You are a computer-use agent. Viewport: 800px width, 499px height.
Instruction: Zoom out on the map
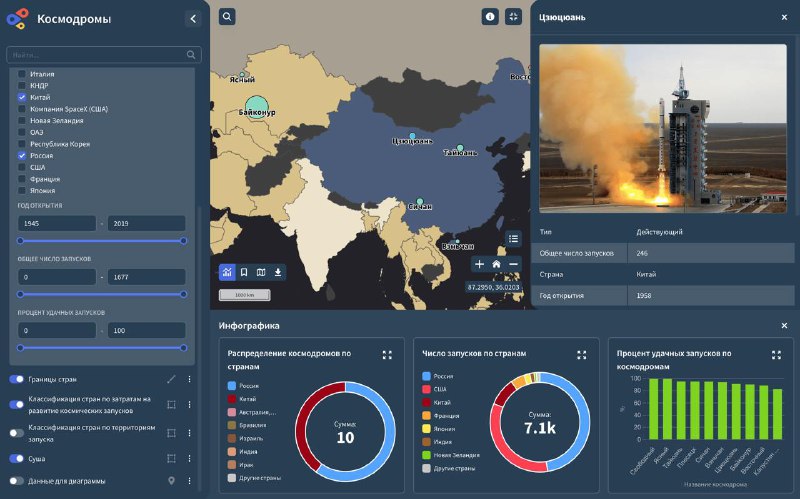tap(513, 264)
